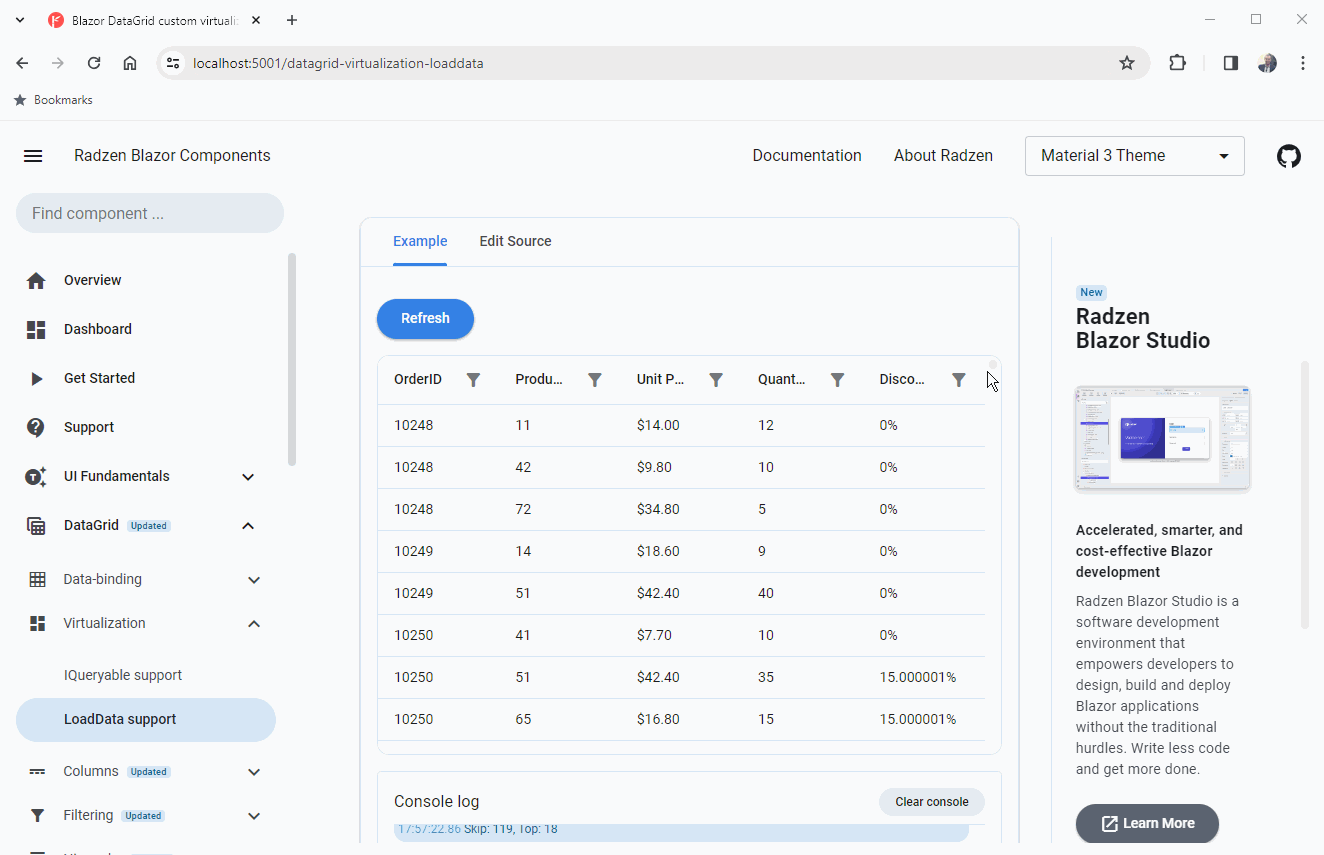Image resolution: width=1324 pixels, height=855 pixels.
Task: Toggle the hamburger sidebar menu
Action: tap(33, 156)
